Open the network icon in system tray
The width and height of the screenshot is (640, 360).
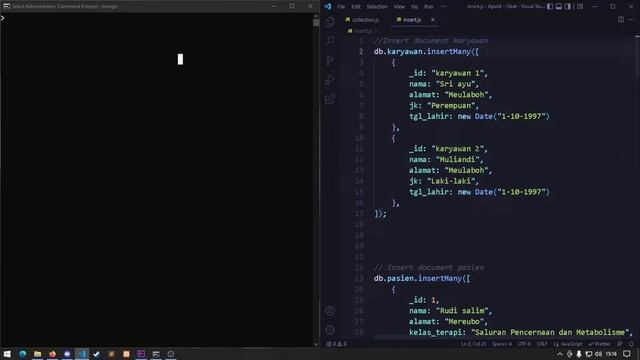point(589,354)
